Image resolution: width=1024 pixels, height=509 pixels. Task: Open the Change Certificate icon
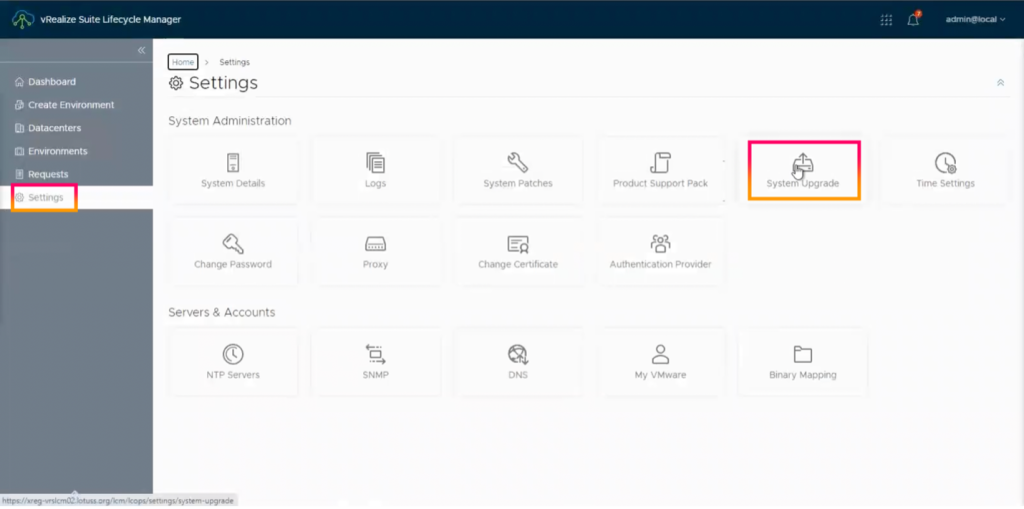tap(518, 244)
